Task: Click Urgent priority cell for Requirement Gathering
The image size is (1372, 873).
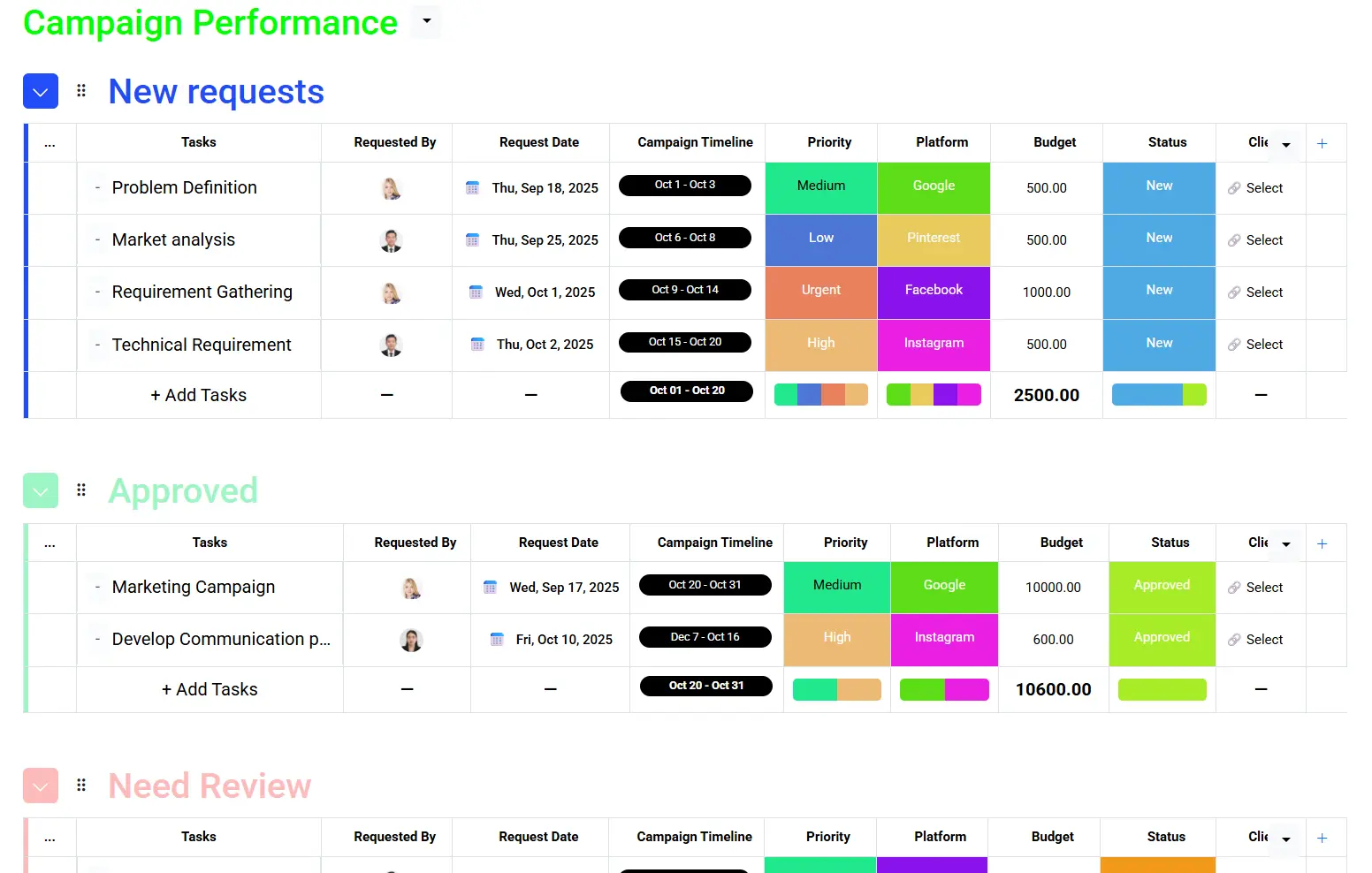Action: [821, 292]
